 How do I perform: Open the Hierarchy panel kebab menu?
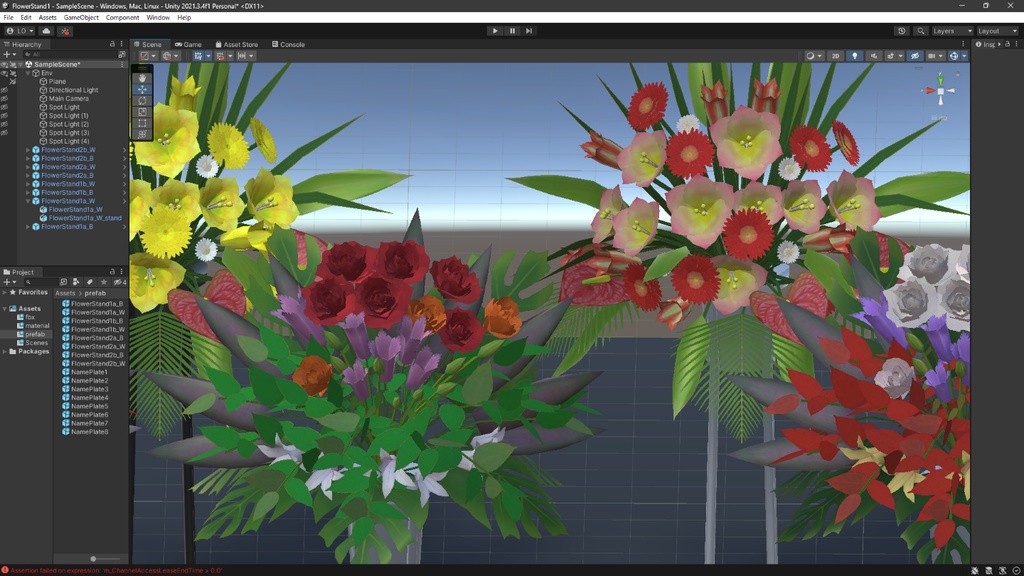121,44
